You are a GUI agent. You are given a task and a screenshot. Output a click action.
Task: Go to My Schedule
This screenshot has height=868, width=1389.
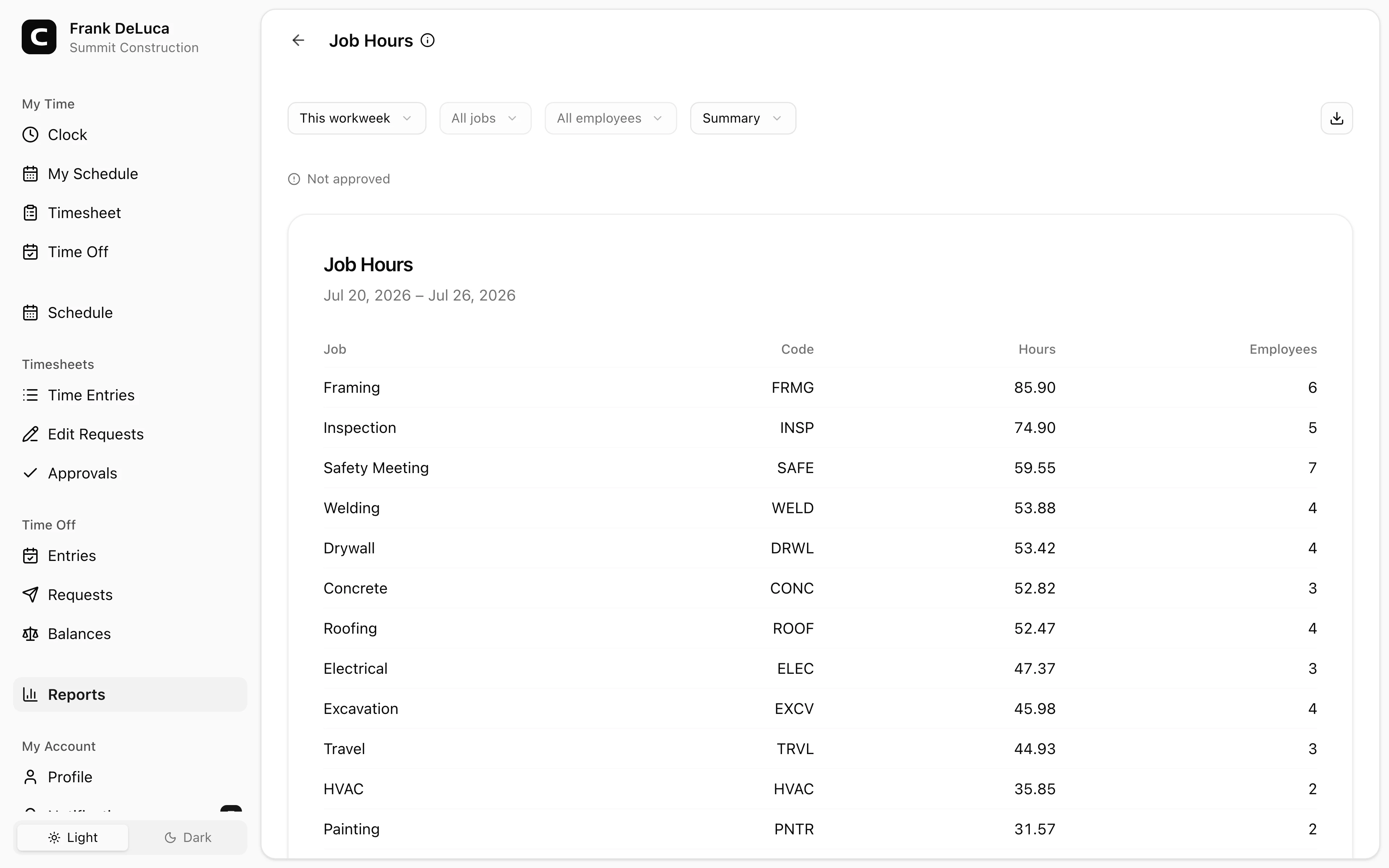(x=130, y=174)
